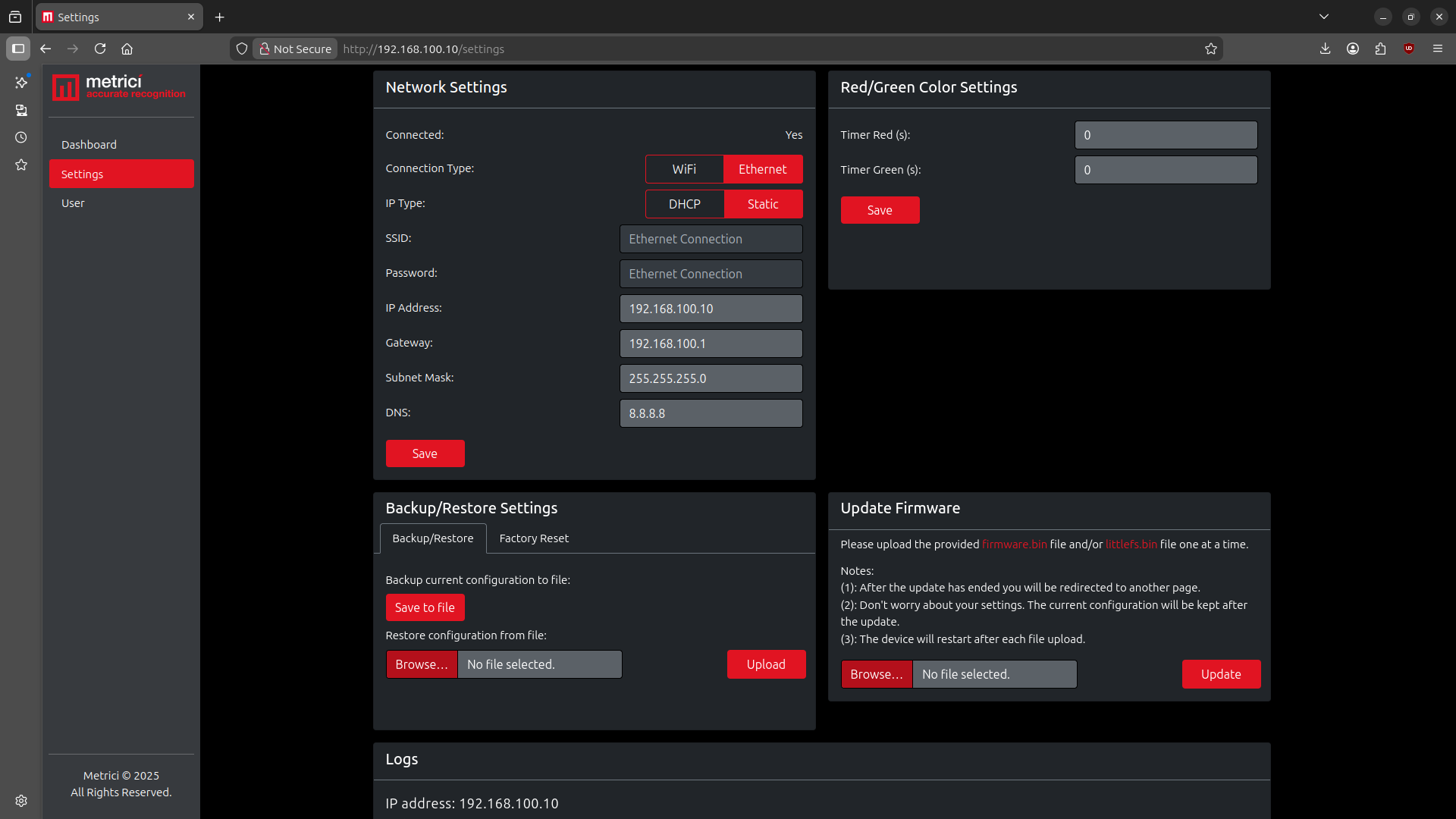Open the tracking protection shield icon
This screenshot has height=819, width=1456.
[242, 49]
